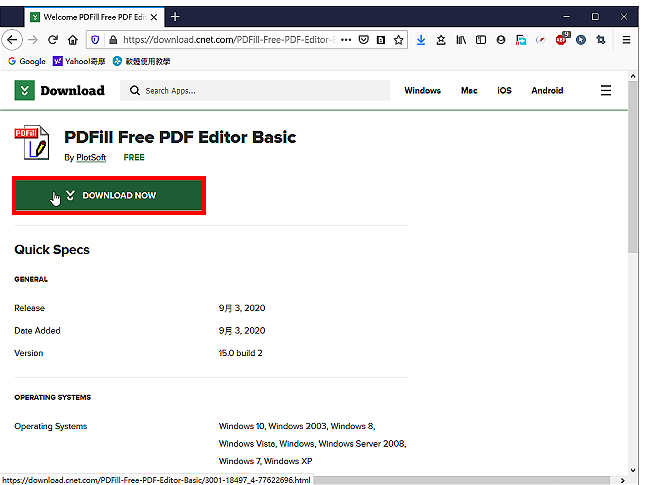Follow the PlotSoft developer link
Viewport: 657px width, 485px height.
91,157
